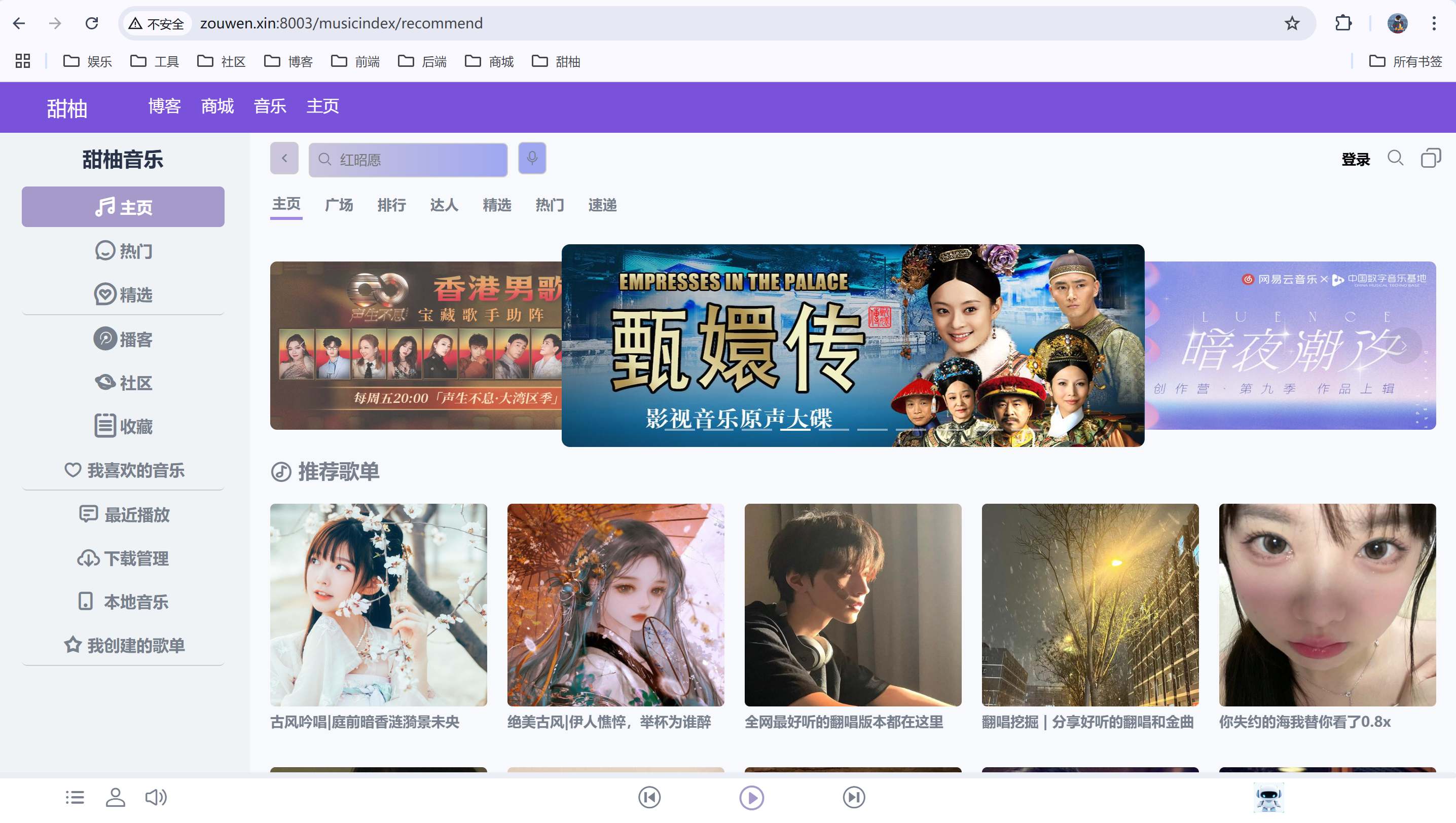
Task: Open the apps grid in bookmarks bar
Action: (23, 61)
